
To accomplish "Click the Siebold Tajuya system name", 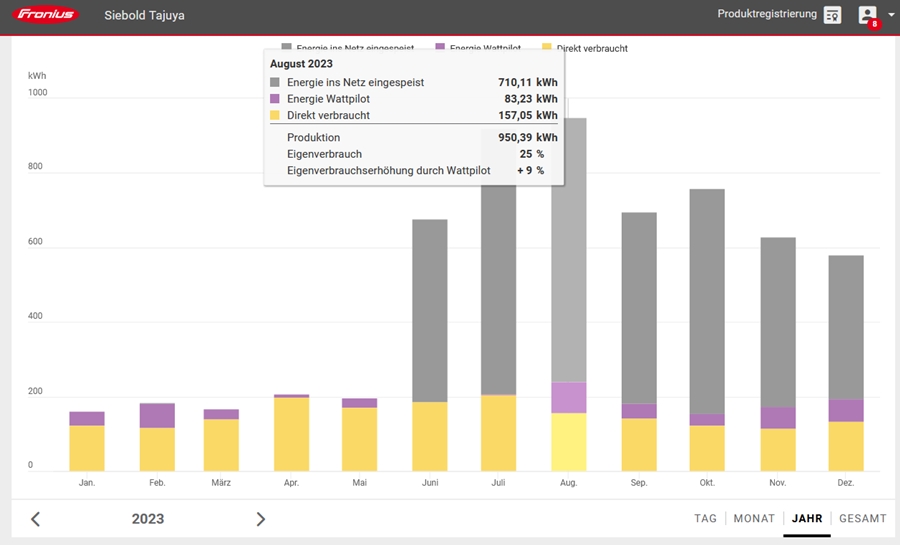I will tap(144, 16).
